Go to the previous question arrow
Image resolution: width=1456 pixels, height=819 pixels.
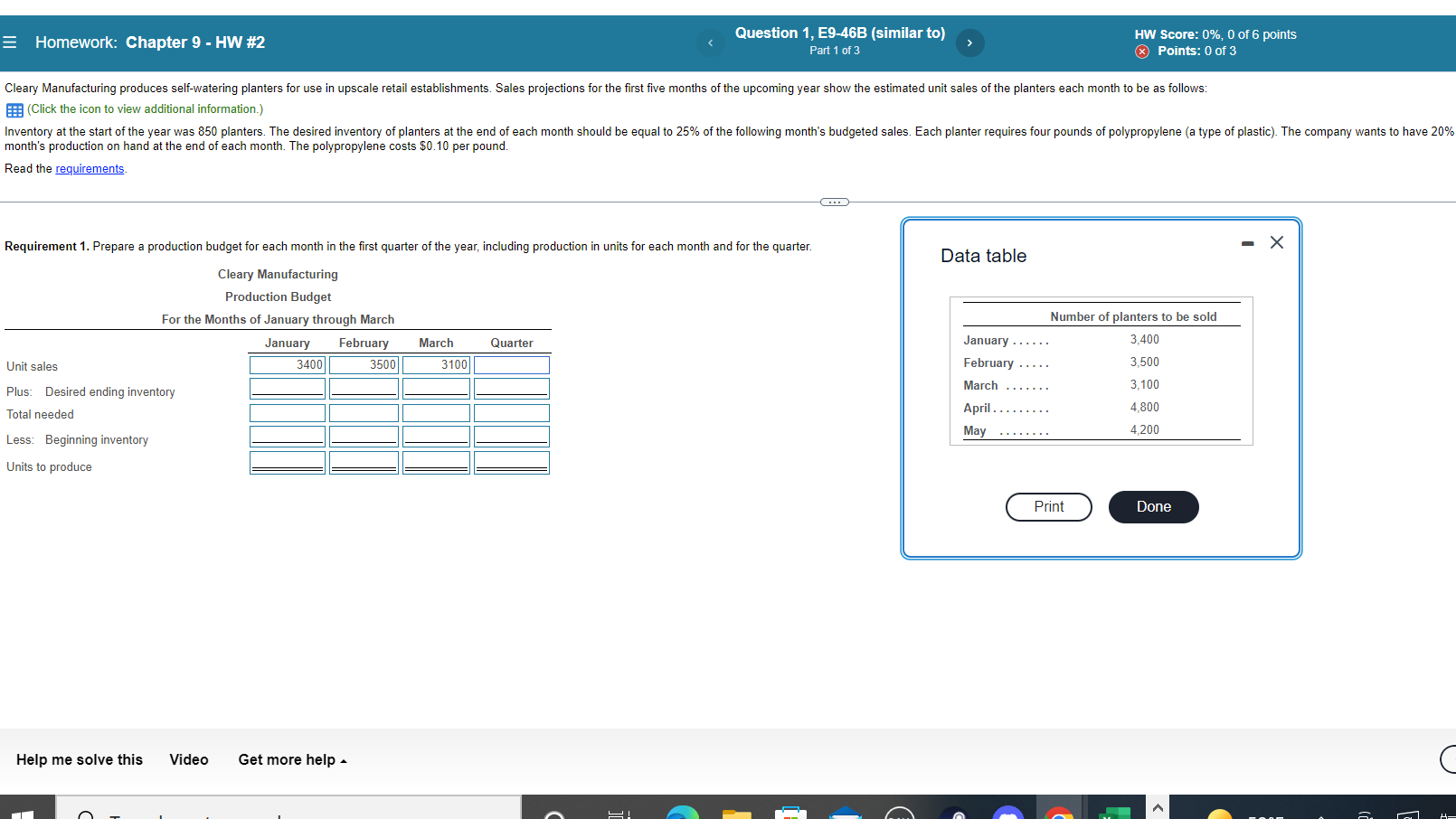(x=710, y=42)
